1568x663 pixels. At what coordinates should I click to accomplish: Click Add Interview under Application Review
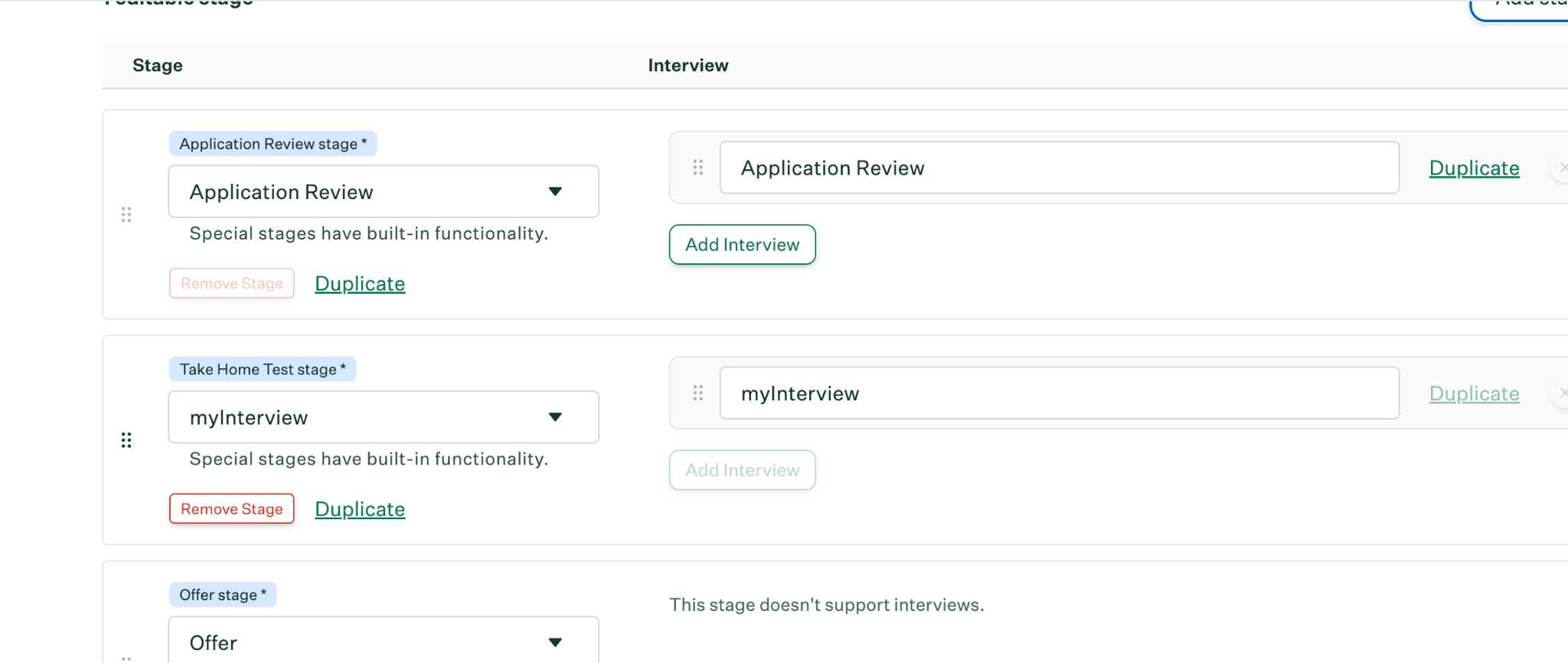tap(743, 244)
